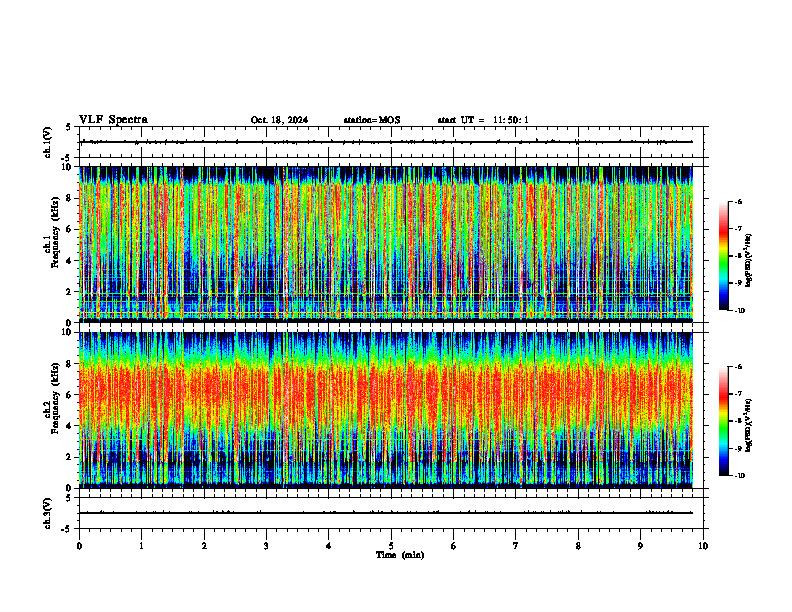Click the time axis tick label 9

pos(640,546)
